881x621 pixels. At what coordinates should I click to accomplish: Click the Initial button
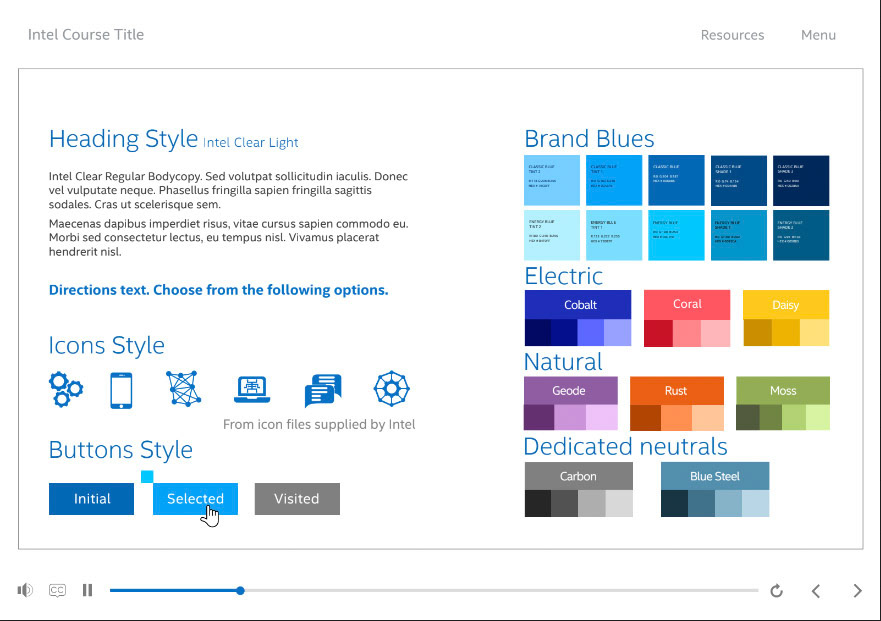point(92,498)
